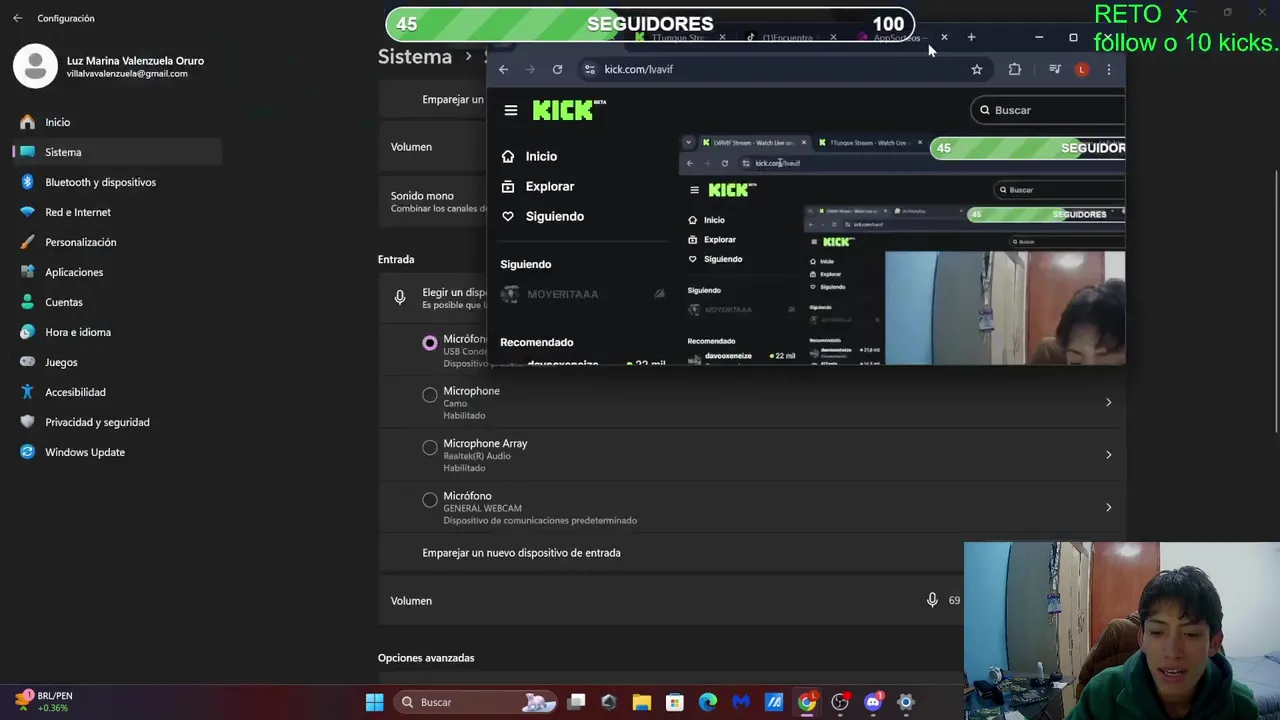Image resolution: width=1280 pixels, height=720 pixels.
Task: Click the Kick logo
Action: tap(569, 110)
